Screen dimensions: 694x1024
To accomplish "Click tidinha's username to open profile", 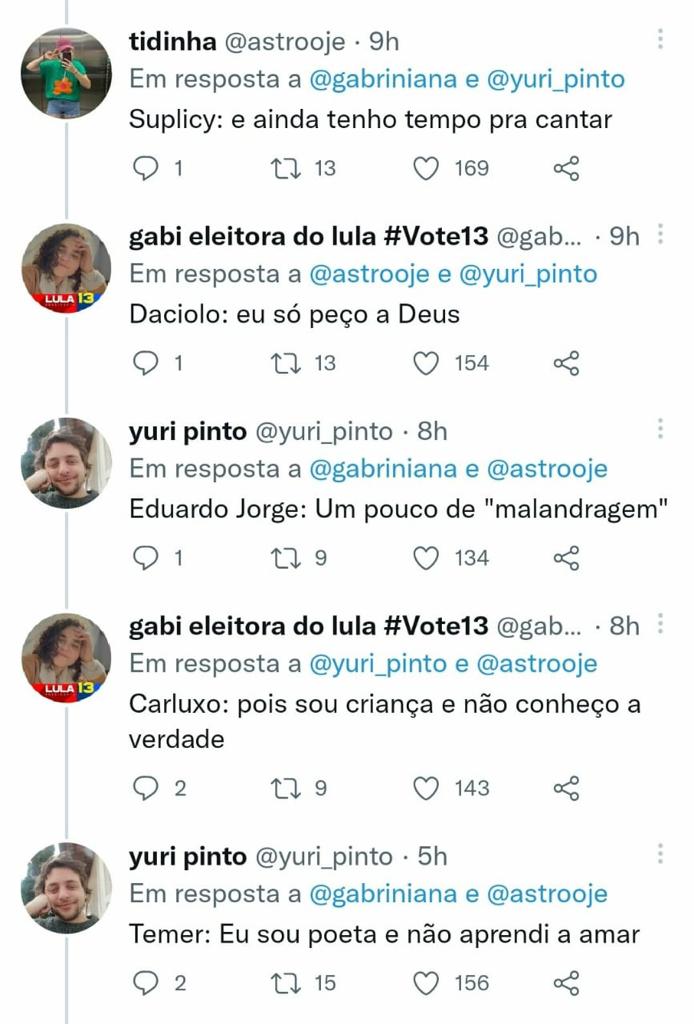I will coord(170,42).
